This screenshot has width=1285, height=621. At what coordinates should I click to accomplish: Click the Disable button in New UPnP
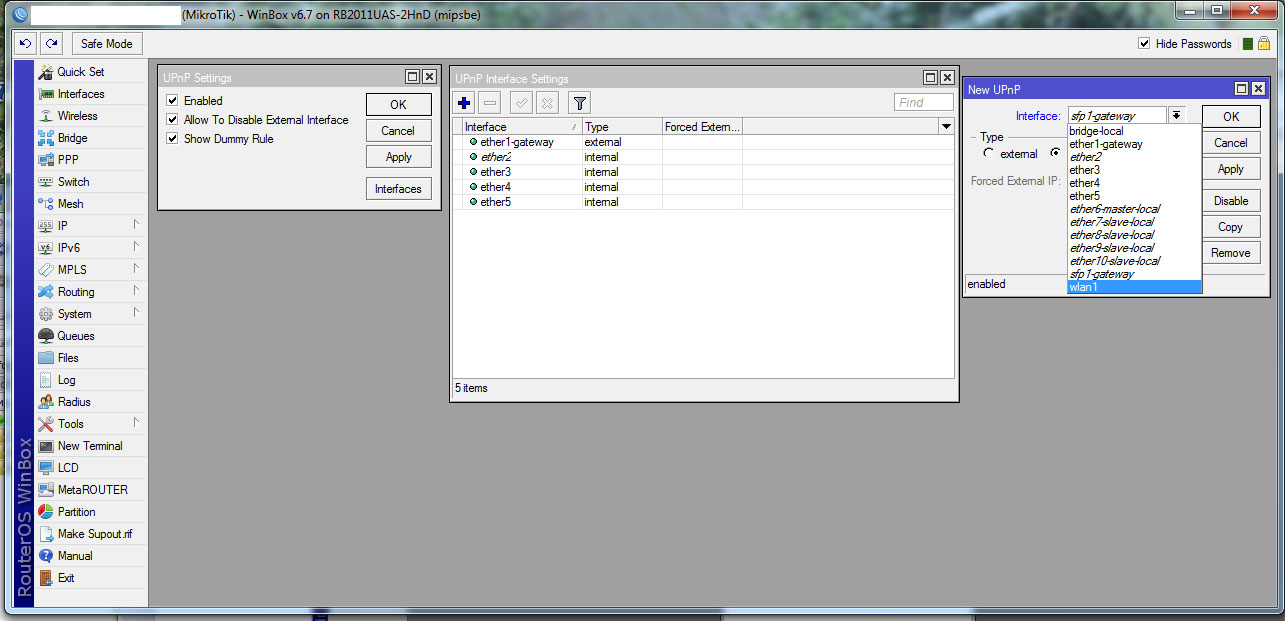tap(1231, 201)
